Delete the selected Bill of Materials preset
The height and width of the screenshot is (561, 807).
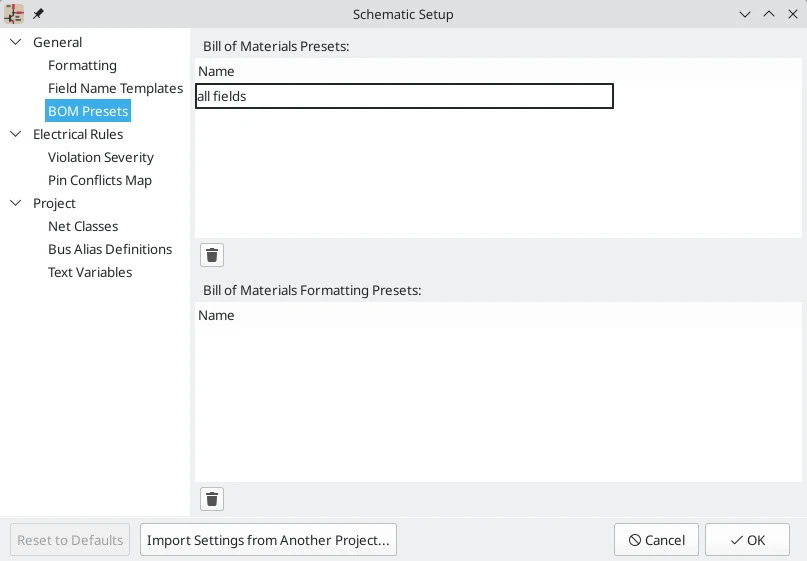pos(212,255)
